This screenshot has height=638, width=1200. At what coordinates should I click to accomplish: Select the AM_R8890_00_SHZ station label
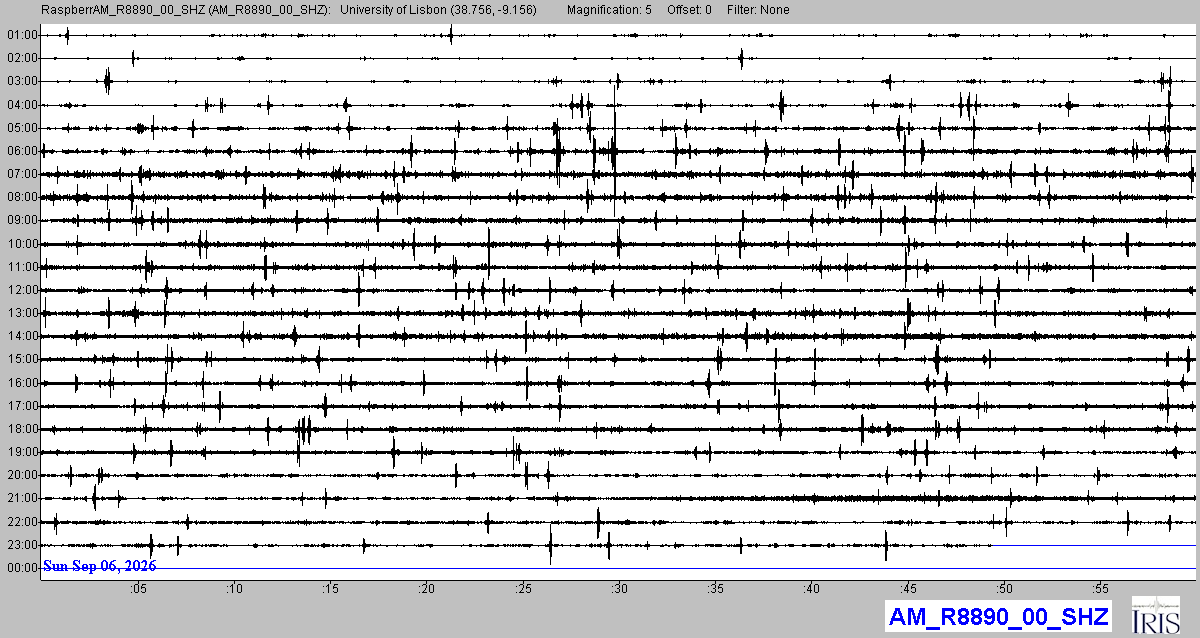(999, 615)
